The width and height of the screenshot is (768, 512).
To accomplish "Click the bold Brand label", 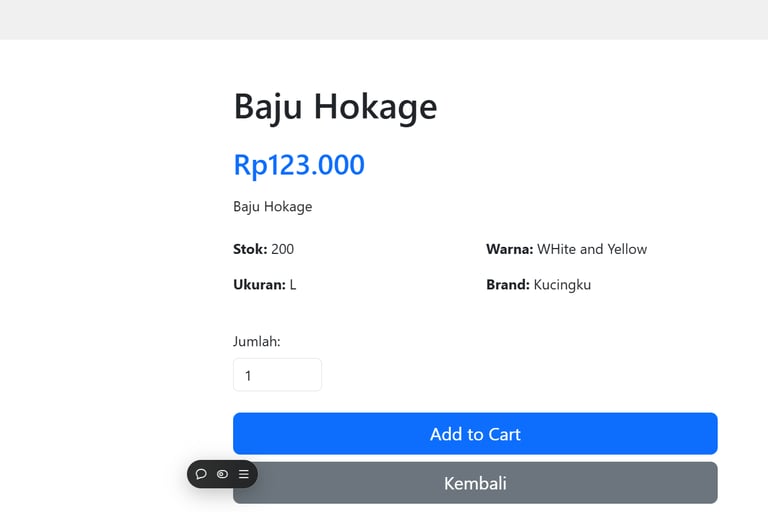I will pyautogui.click(x=507, y=285).
